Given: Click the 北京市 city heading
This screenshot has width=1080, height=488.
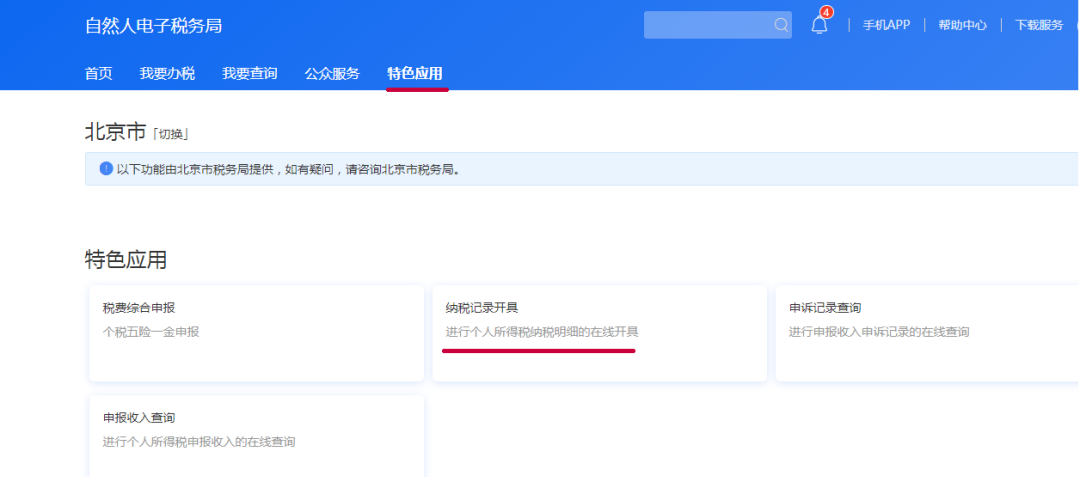Looking at the screenshot, I should point(115,131).
